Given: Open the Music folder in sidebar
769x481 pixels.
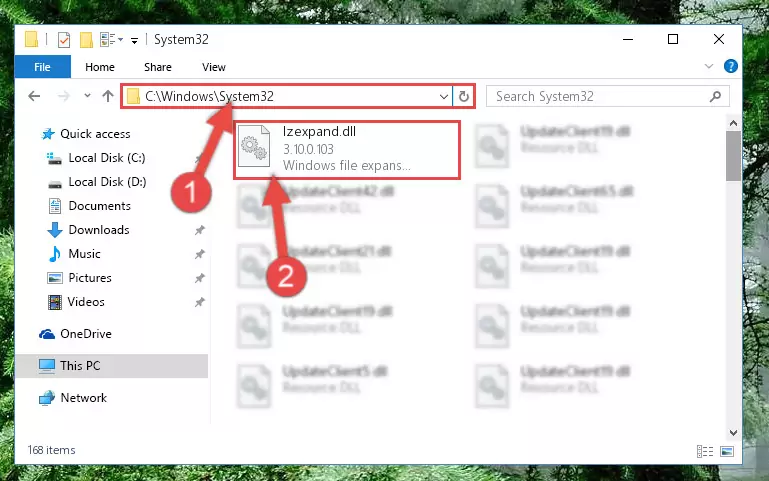Looking at the screenshot, I should 84,254.
